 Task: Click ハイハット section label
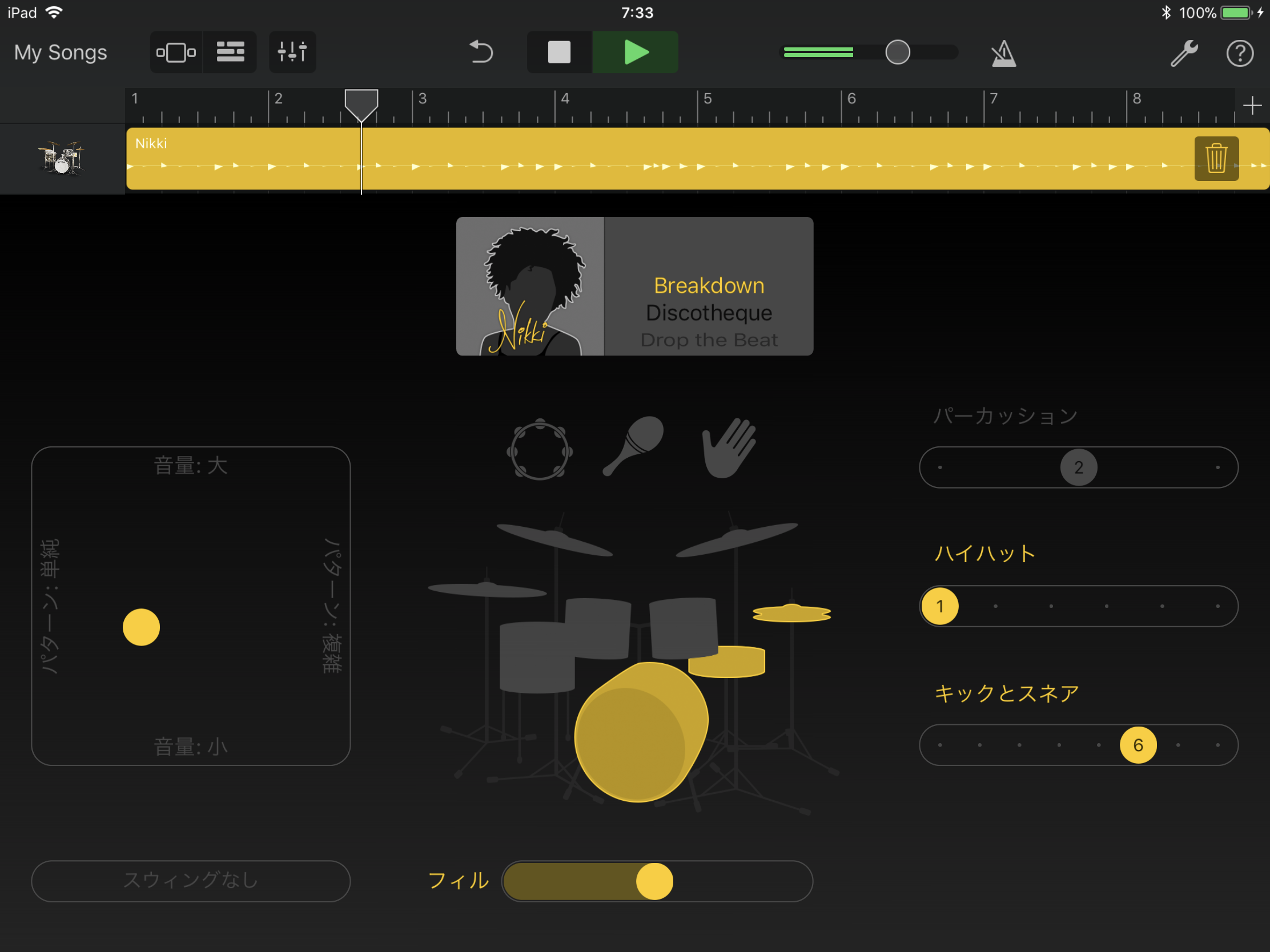point(985,553)
